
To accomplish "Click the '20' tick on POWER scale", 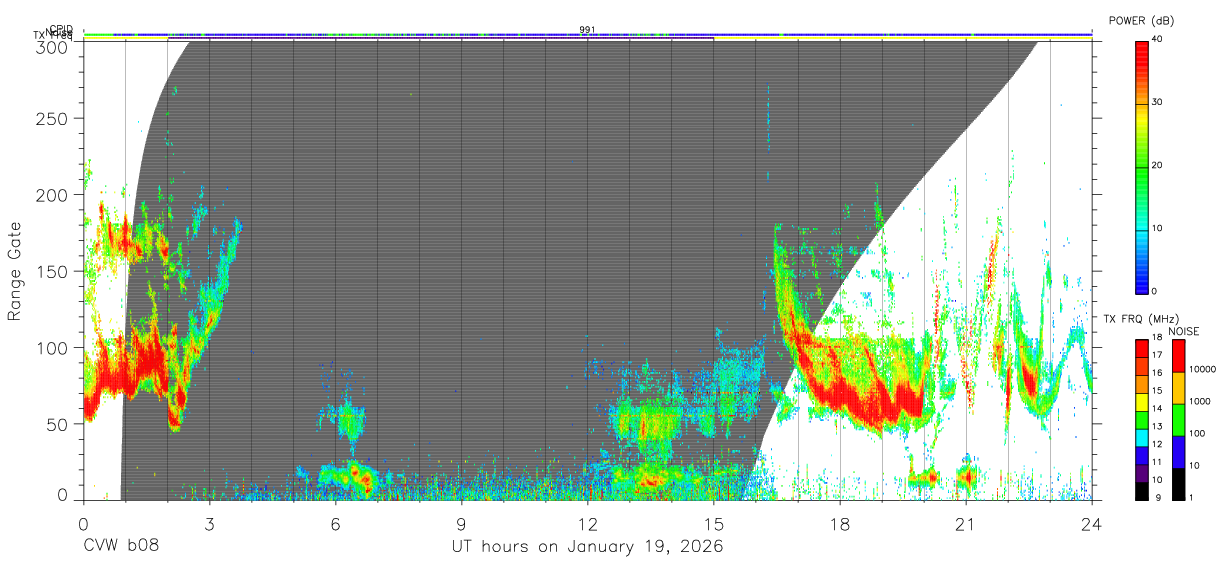I will coord(1158,166).
